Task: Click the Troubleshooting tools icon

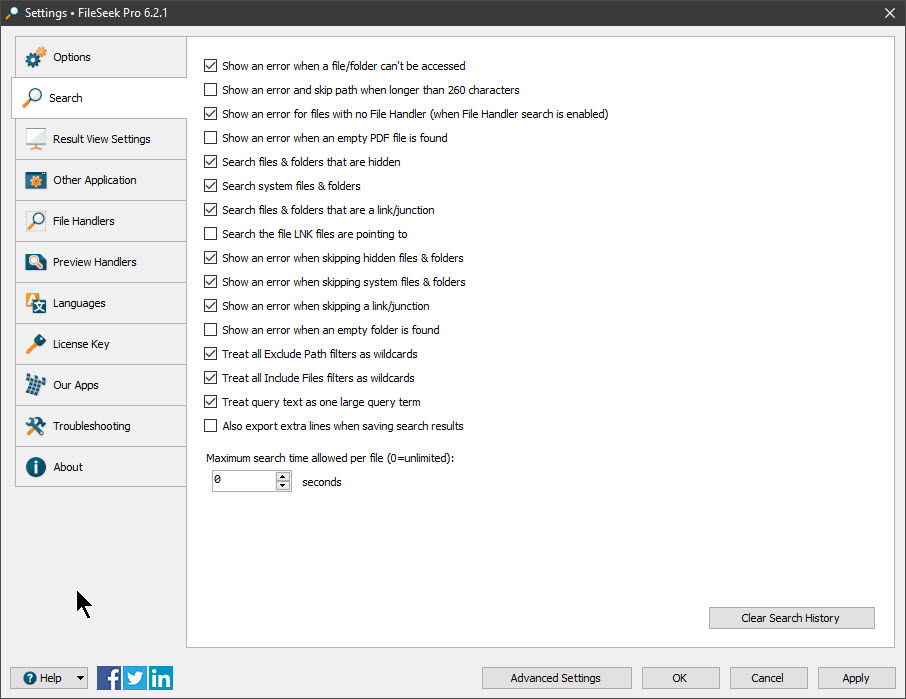Action: pos(35,426)
